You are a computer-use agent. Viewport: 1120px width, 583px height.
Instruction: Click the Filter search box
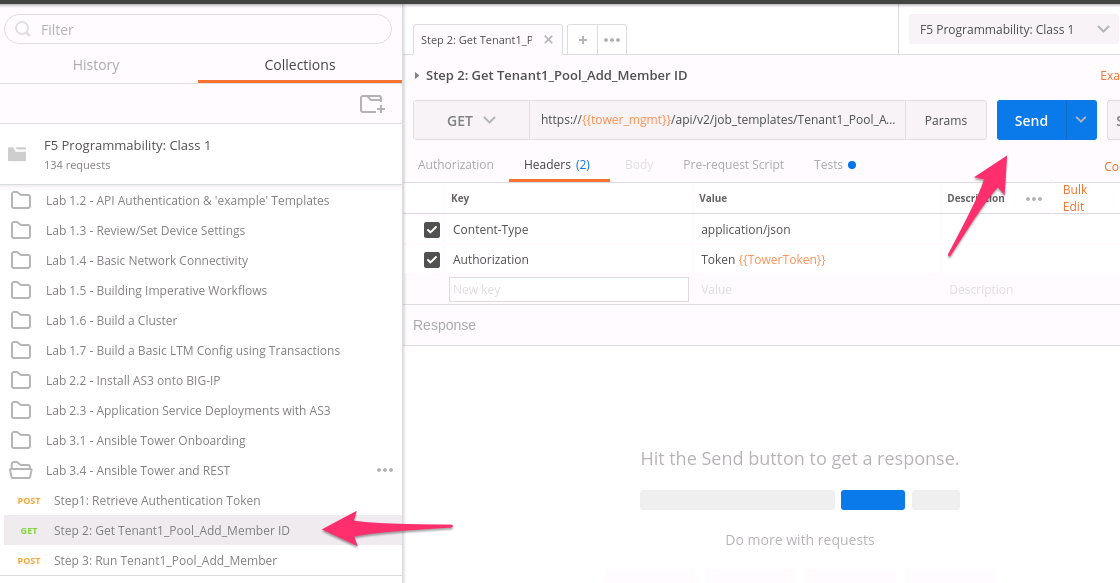pos(198,29)
